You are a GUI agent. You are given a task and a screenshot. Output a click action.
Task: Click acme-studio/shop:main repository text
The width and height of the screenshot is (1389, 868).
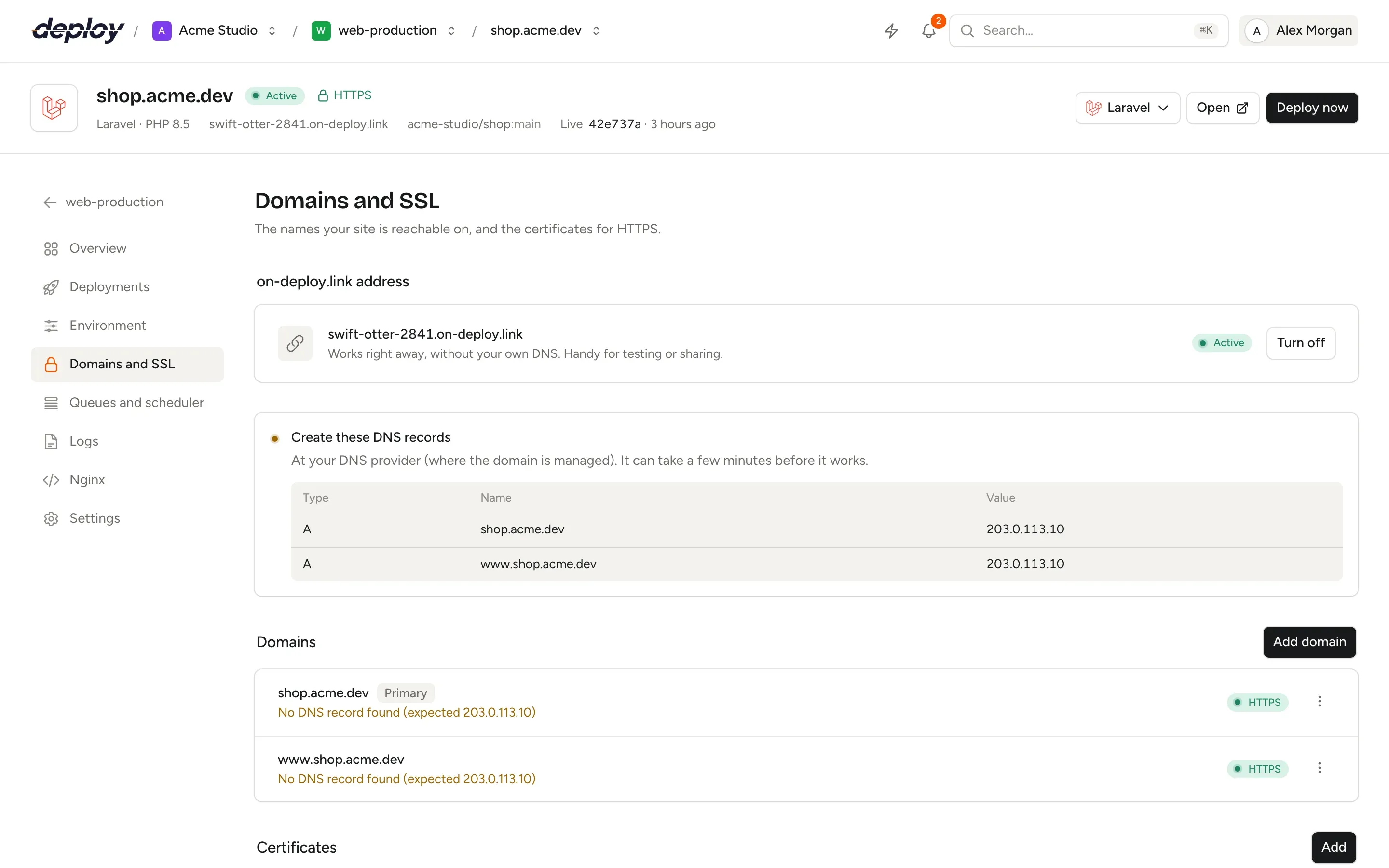coord(474,124)
